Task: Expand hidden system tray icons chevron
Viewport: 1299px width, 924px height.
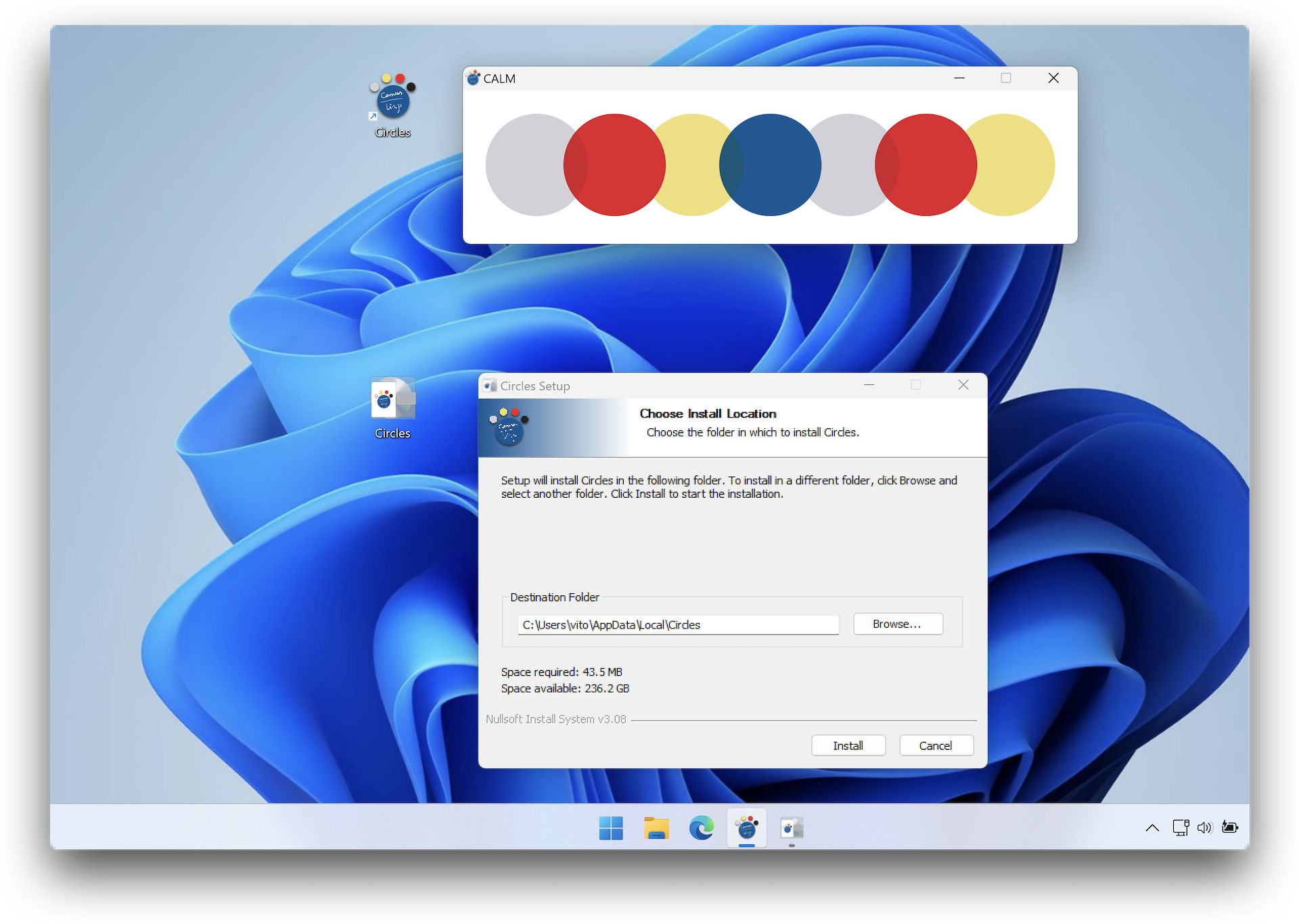Action: (x=1152, y=827)
